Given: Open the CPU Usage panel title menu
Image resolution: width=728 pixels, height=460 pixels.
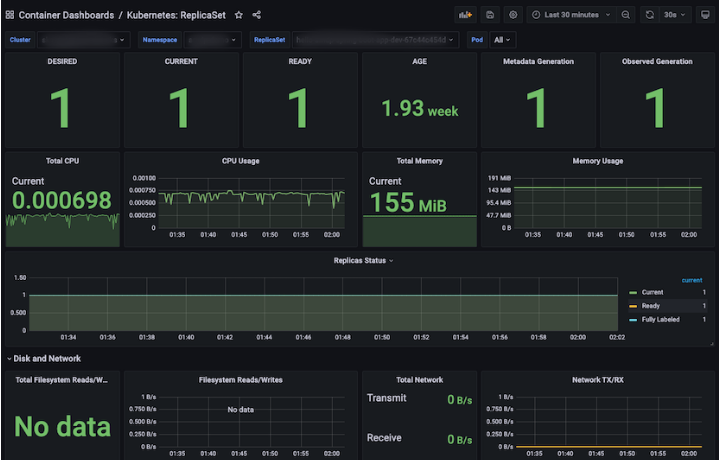Looking at the screenshot, I should [x=239, y=160].
